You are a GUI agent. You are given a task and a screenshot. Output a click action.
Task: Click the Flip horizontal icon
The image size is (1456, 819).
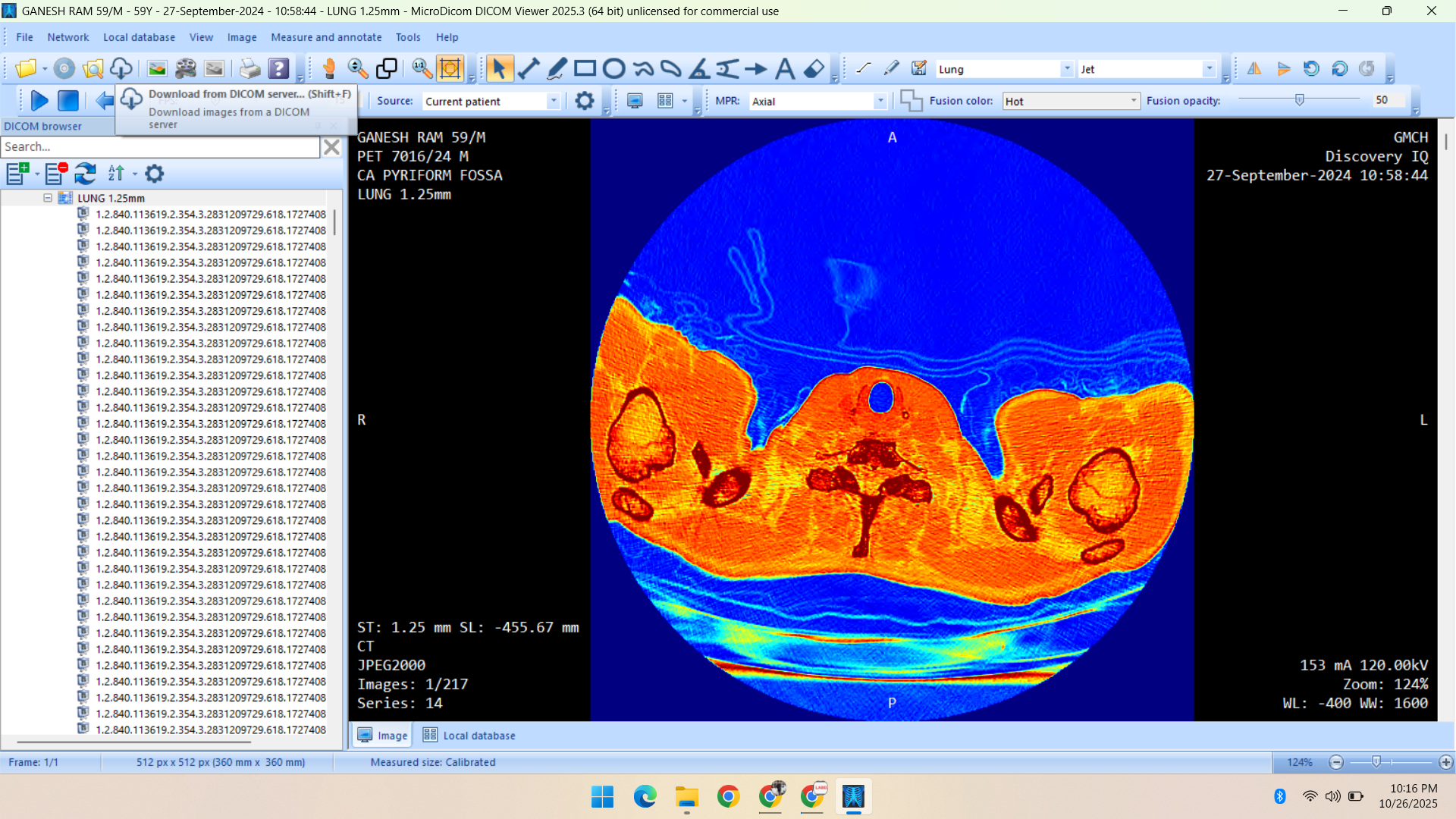click(x=1254, y=69)
